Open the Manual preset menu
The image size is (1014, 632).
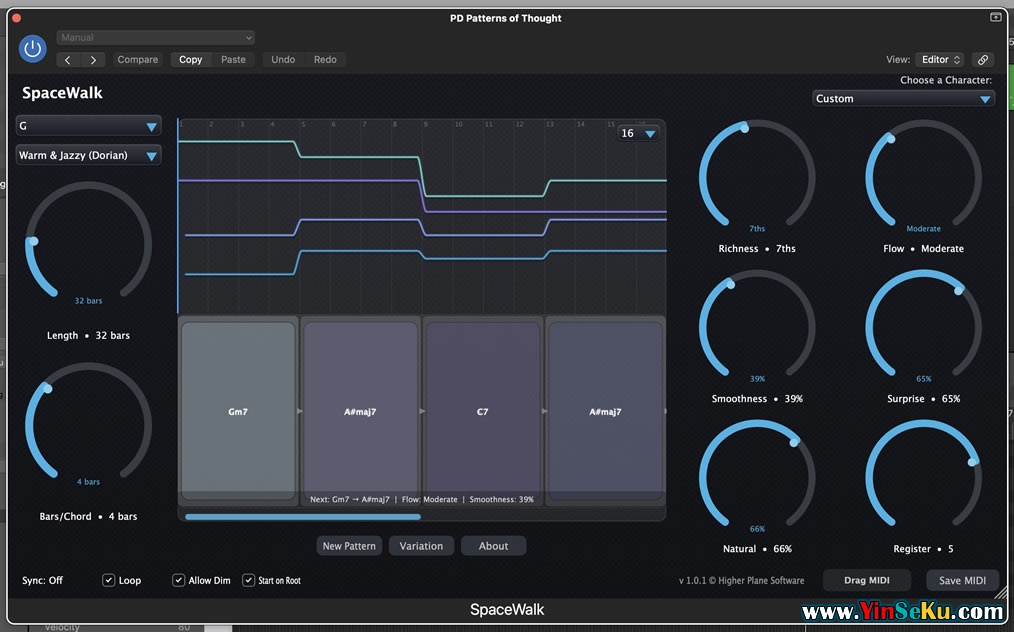tap(155, 38)
